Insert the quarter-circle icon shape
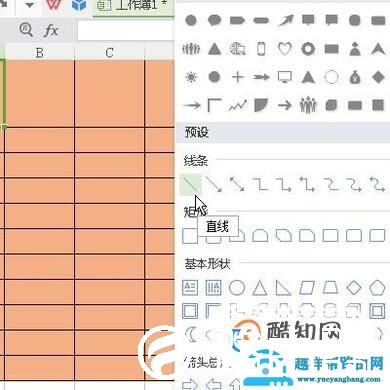The image size is (390, 390). click(261, 106)
